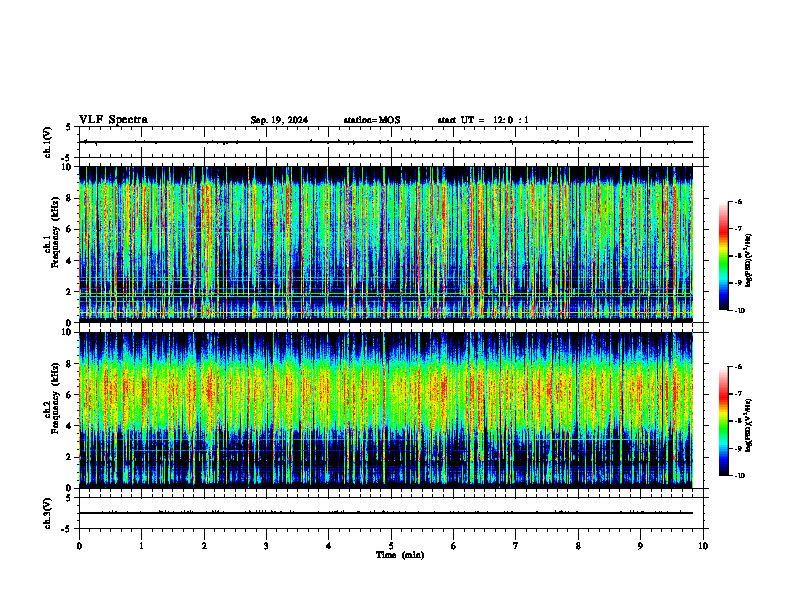Click time-axis tick label "0"
792x612 pixels.
tap(79, 546)
